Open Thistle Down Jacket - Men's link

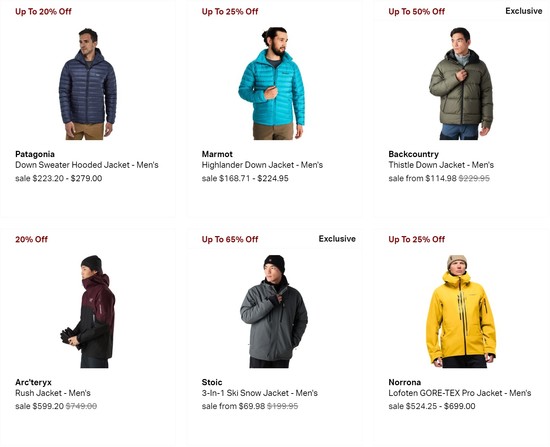point(441,165)
